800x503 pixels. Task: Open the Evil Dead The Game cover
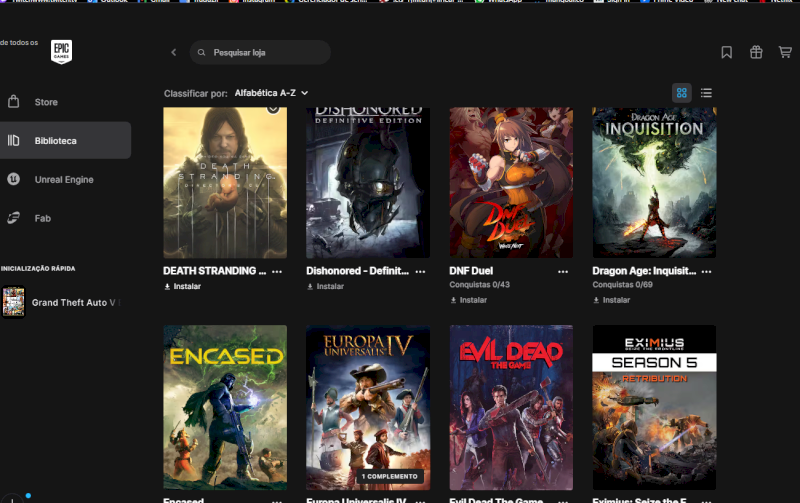511,406
